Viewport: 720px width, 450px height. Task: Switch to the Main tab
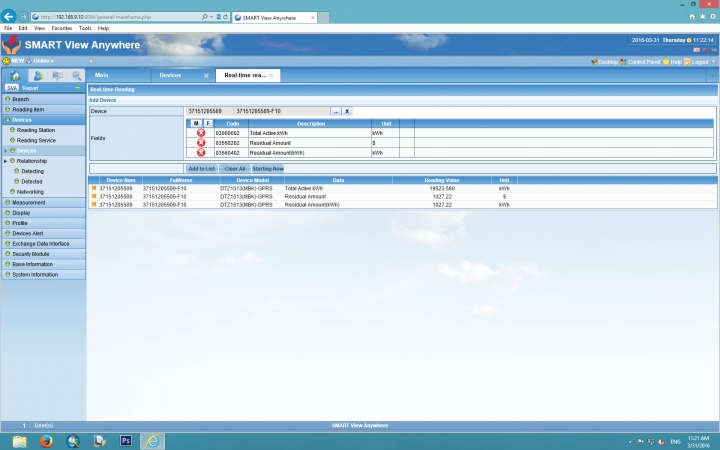101,75
